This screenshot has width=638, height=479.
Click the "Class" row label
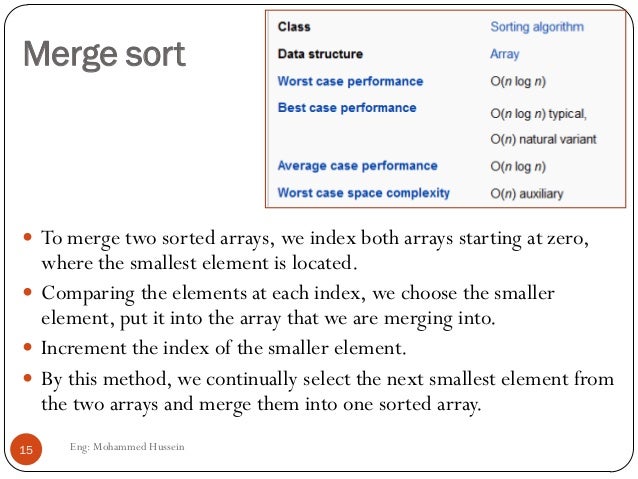click(294, 27)
